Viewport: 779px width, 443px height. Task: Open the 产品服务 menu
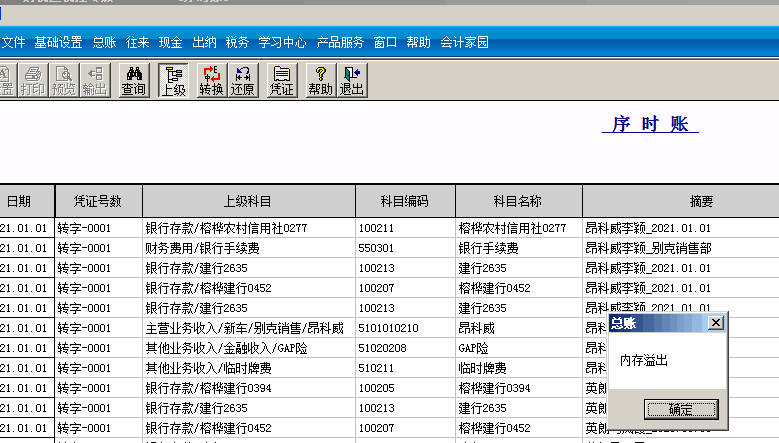pos(340,42)
